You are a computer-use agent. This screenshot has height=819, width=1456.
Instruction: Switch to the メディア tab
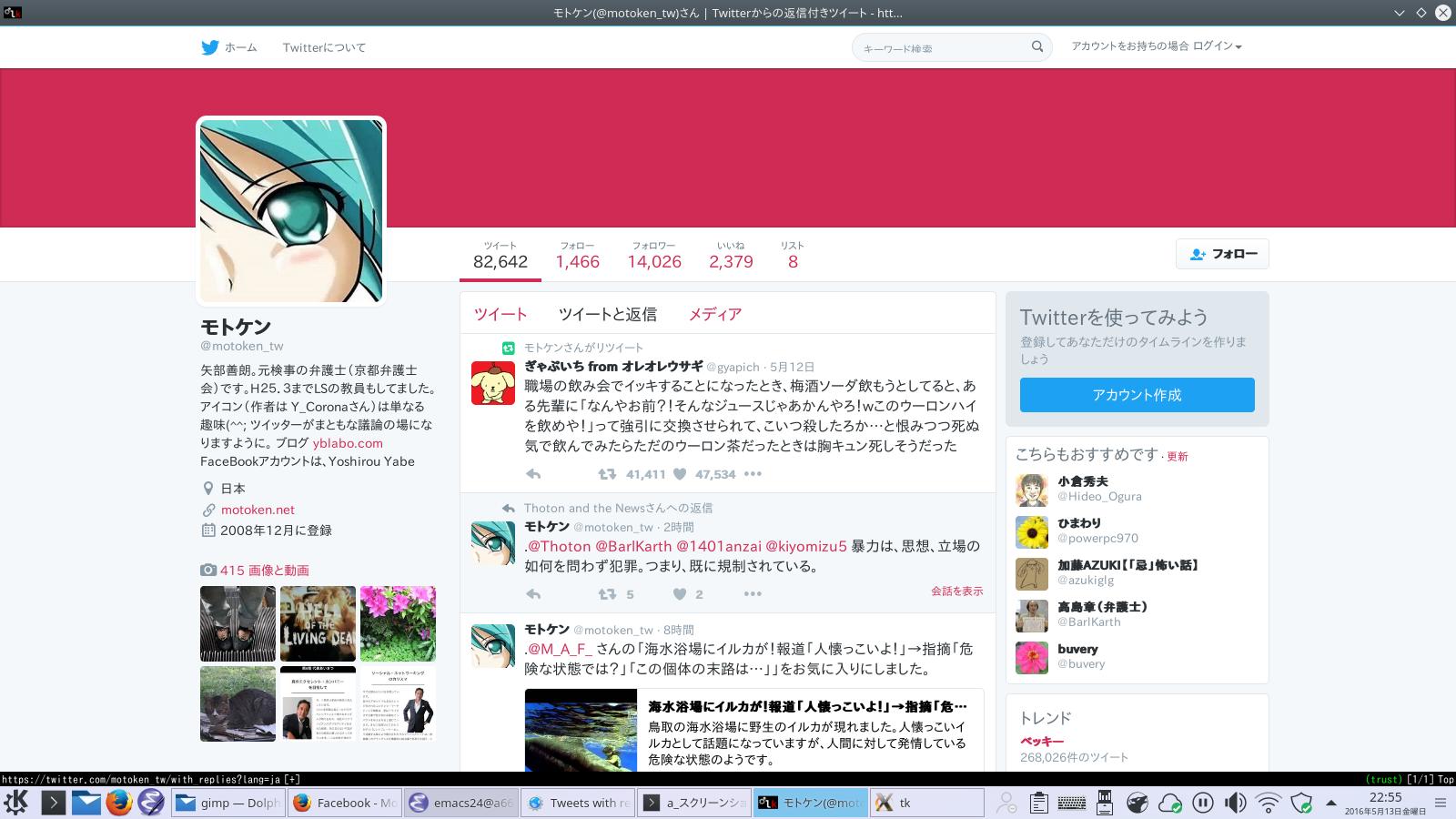click(x=714, y=314)
